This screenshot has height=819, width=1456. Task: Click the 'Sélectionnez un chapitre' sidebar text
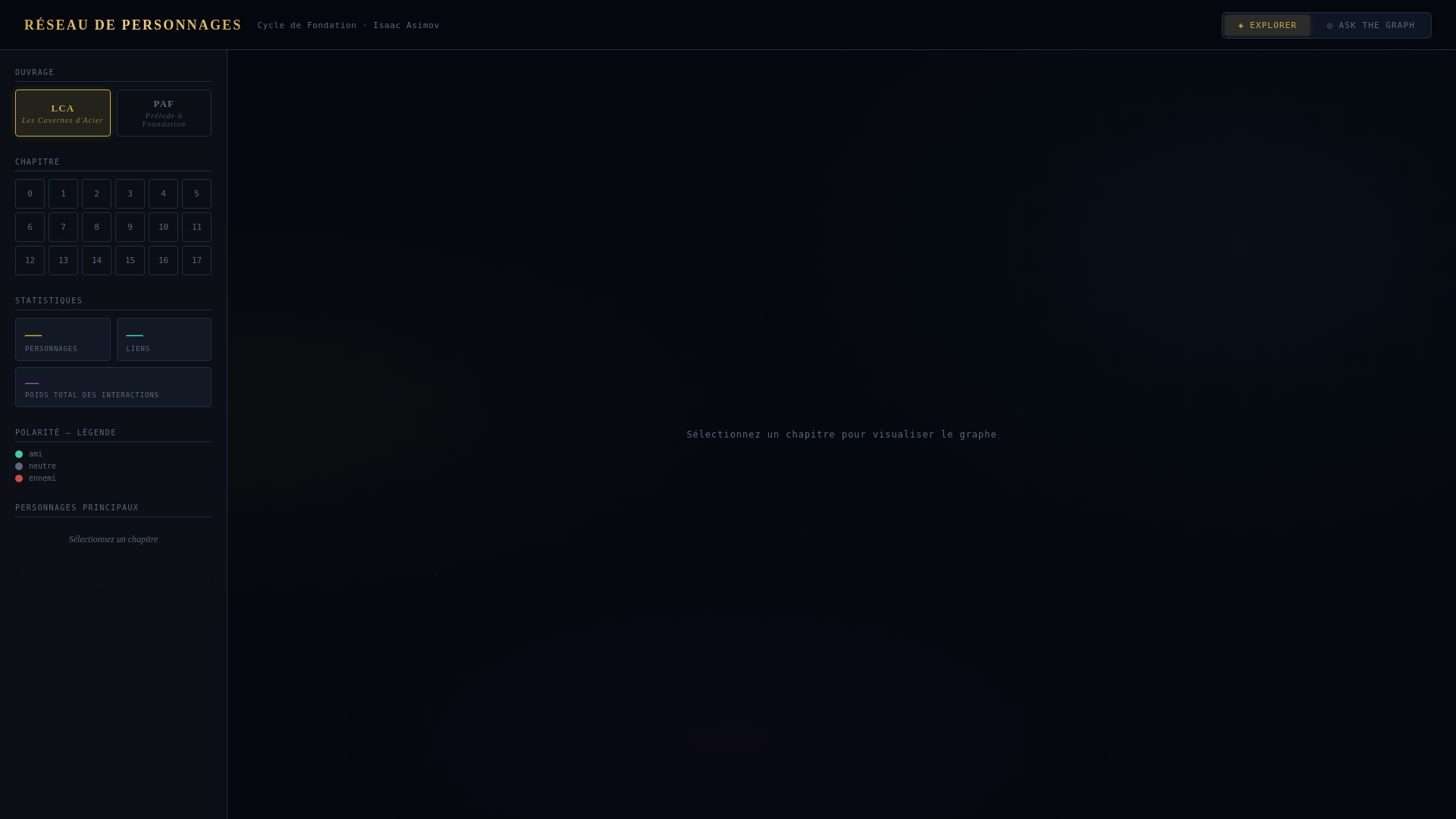click(x=113, y=539)
